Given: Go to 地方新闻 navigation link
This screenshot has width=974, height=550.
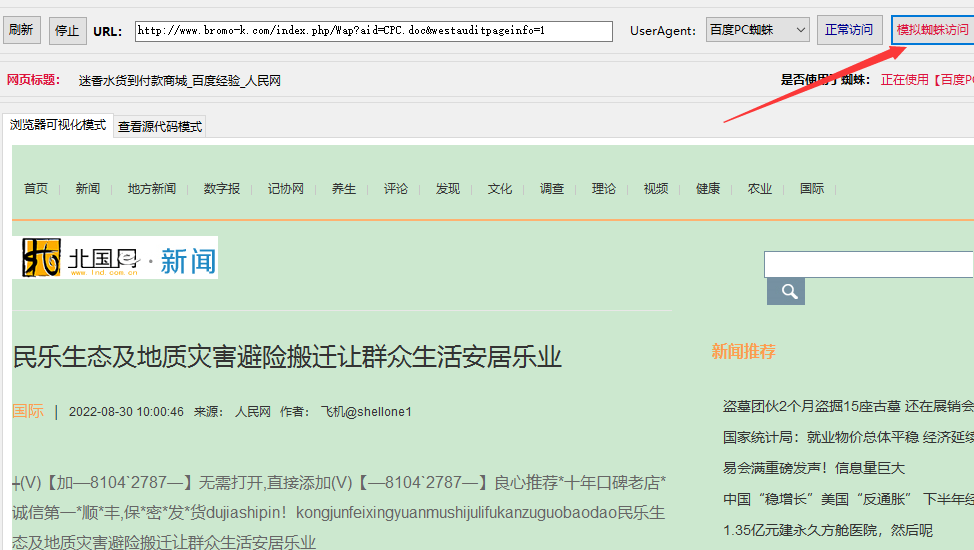Looking at the screenshot, I should (152, 189).
